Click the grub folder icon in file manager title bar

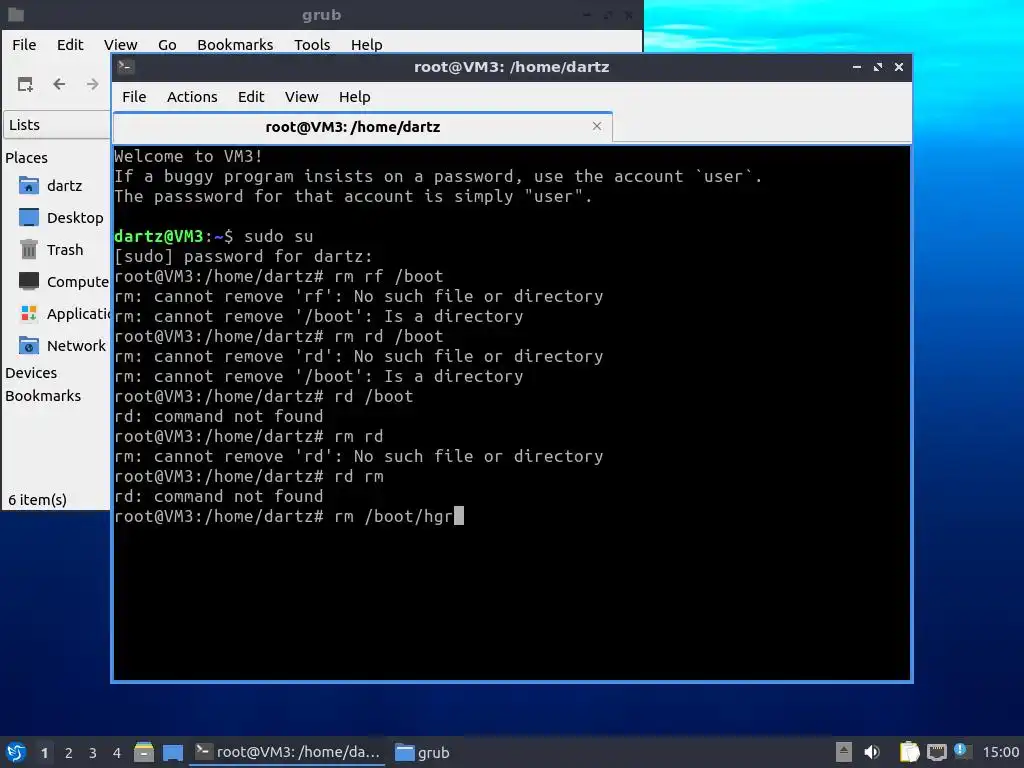[16, 14]
